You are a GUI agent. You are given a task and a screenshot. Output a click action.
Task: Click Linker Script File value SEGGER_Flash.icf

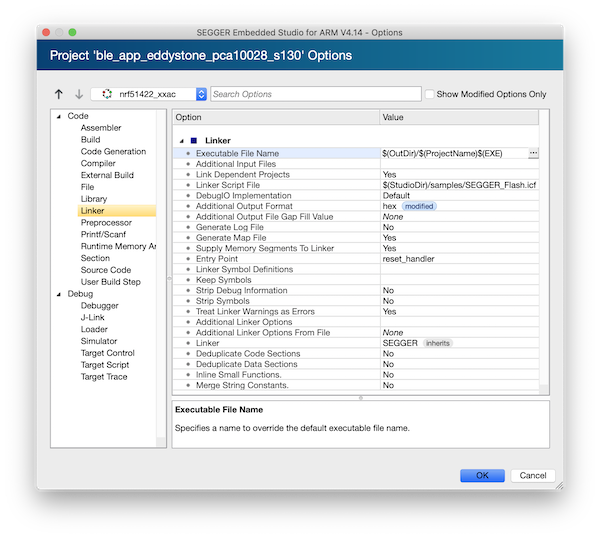459,185
